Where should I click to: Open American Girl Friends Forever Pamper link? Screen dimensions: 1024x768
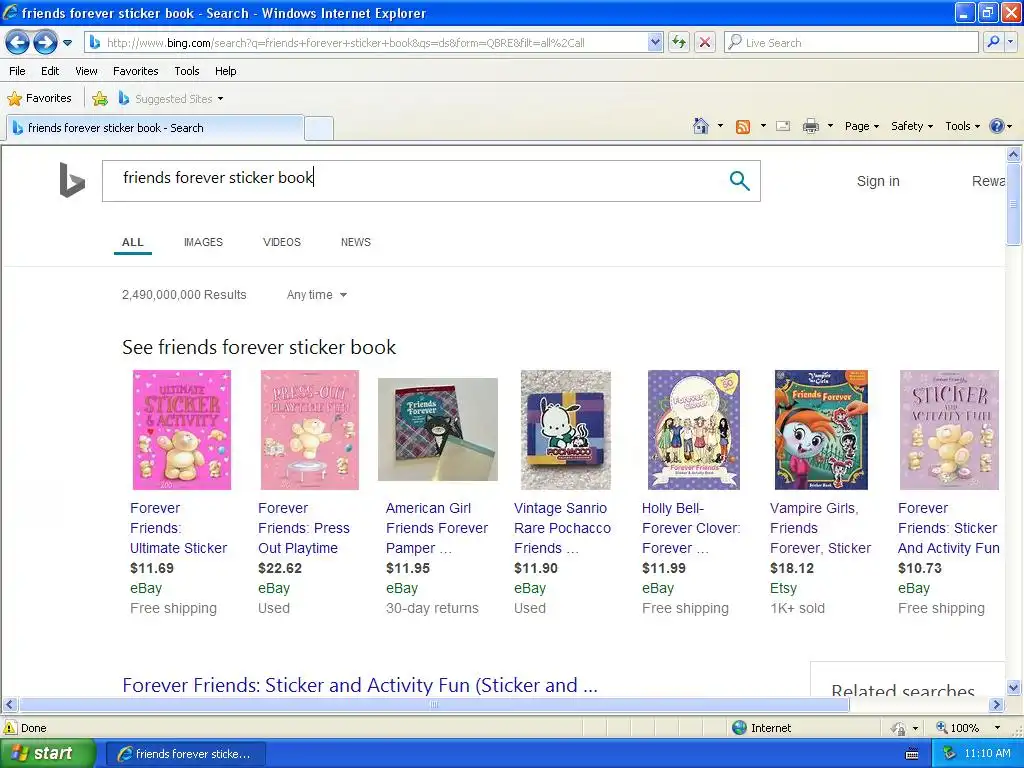click(x=437, y=528)
